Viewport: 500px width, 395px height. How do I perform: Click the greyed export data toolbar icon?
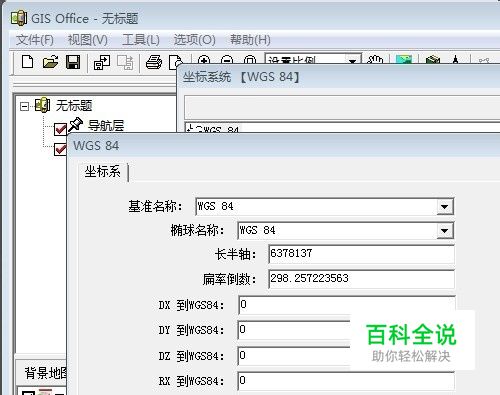click(x=125, y=62)
